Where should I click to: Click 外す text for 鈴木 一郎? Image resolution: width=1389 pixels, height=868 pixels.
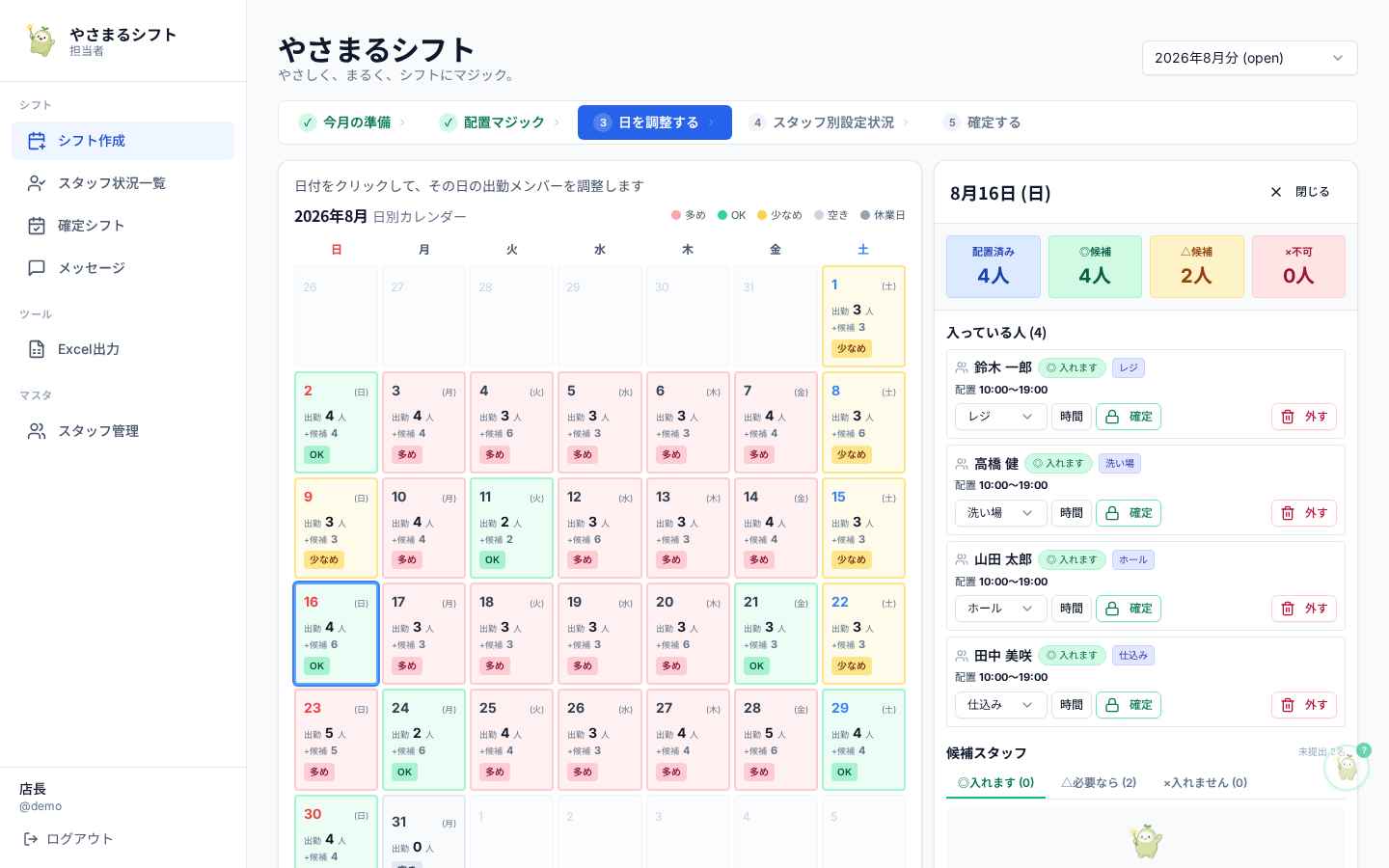[1317, 417]
